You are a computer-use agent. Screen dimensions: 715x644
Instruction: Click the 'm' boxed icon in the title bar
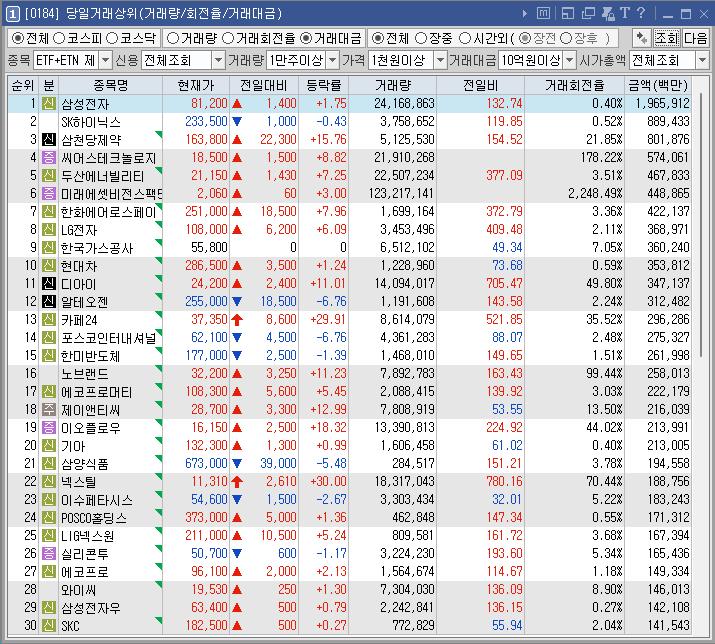click(543, 14)
